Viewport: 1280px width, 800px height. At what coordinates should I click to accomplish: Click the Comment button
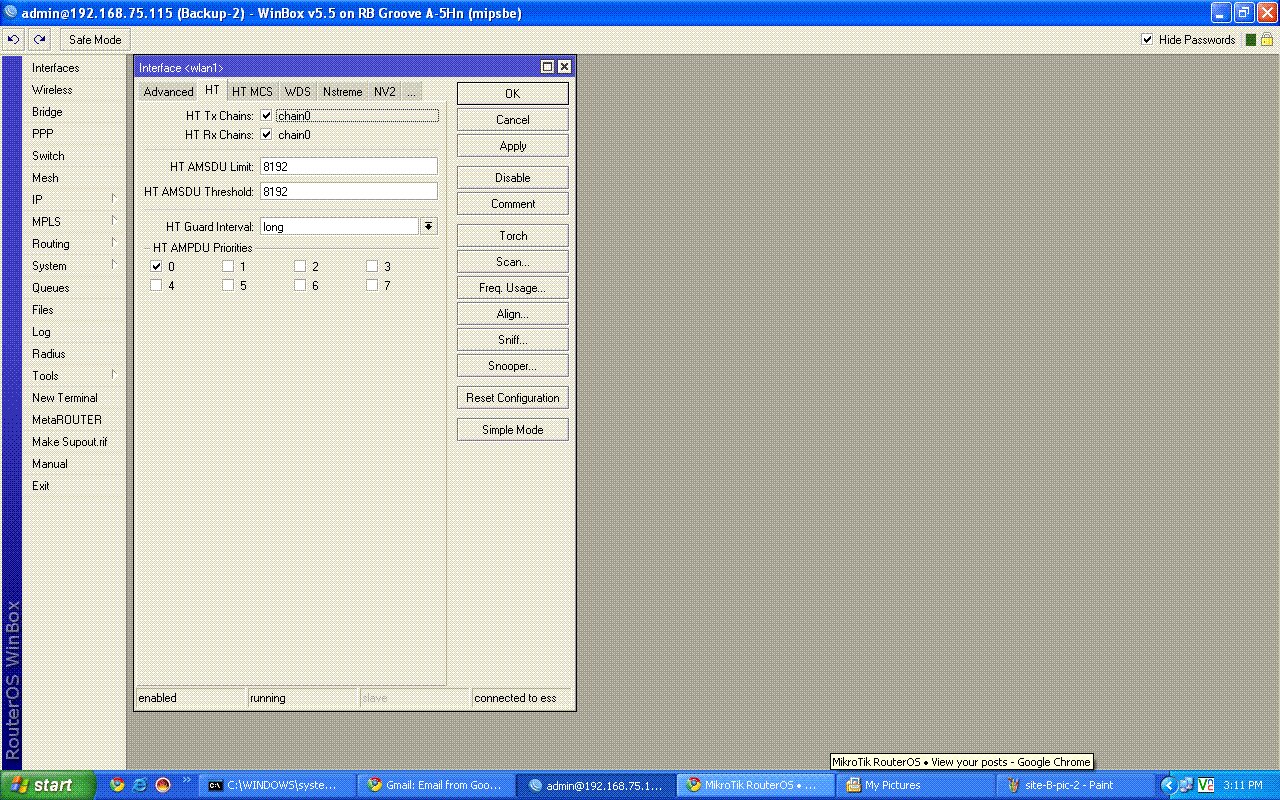(513, 204)
